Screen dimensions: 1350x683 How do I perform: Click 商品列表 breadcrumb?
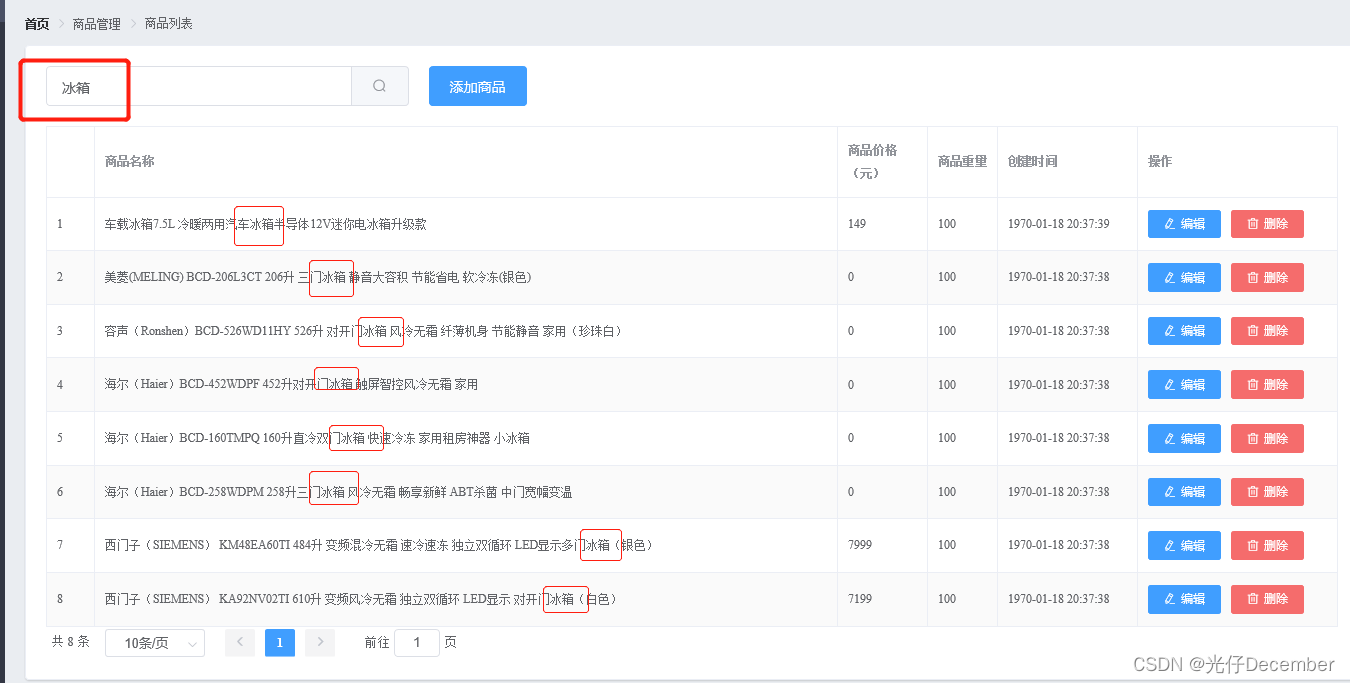click(169, 23)
